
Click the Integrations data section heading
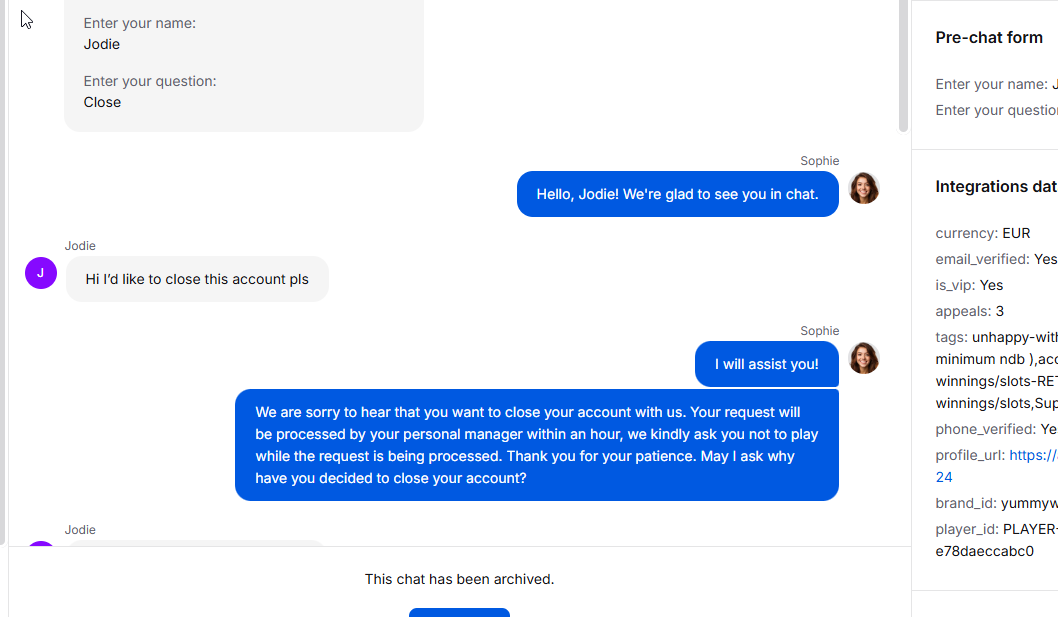pos(996,187)
